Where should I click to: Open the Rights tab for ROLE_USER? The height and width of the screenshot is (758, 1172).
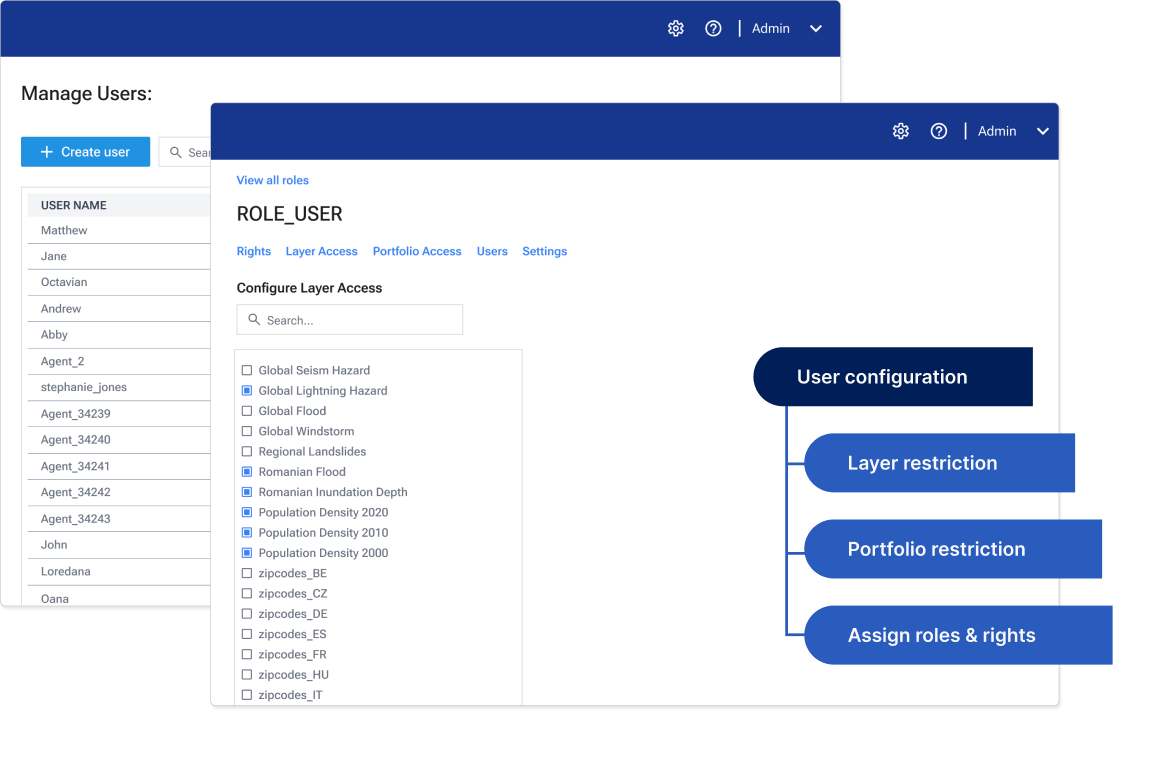(253, 251)
